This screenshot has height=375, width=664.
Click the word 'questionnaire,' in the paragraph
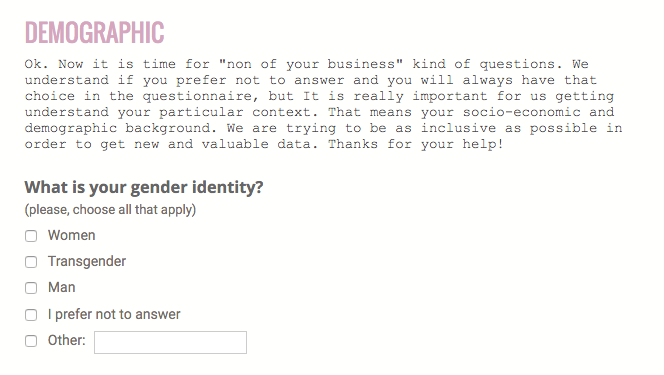pyautogui.click(x=201, y=96)
